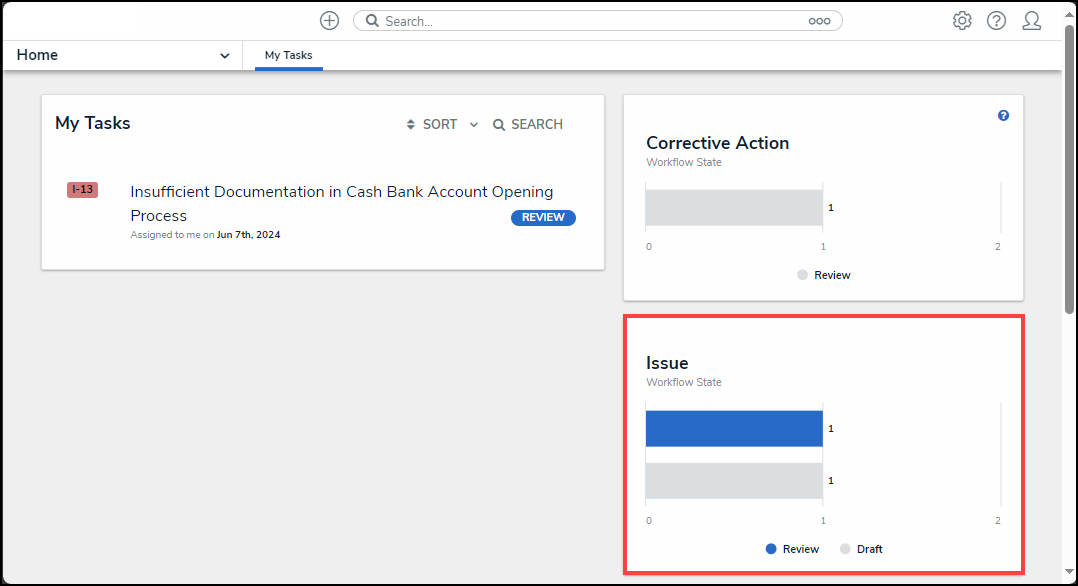Click the Issue chart title
1078x586 pixels.
(x=667, y=363)
